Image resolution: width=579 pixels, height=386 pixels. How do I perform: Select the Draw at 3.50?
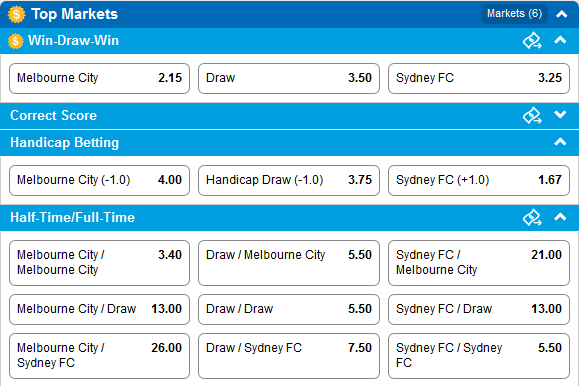point(289,78)
